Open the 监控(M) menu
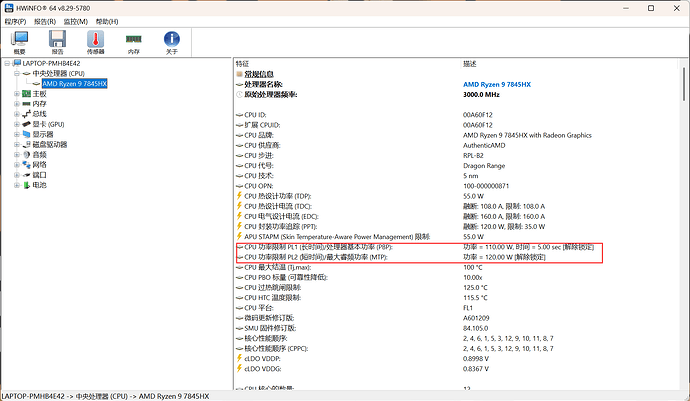 (x=75, y=20)
